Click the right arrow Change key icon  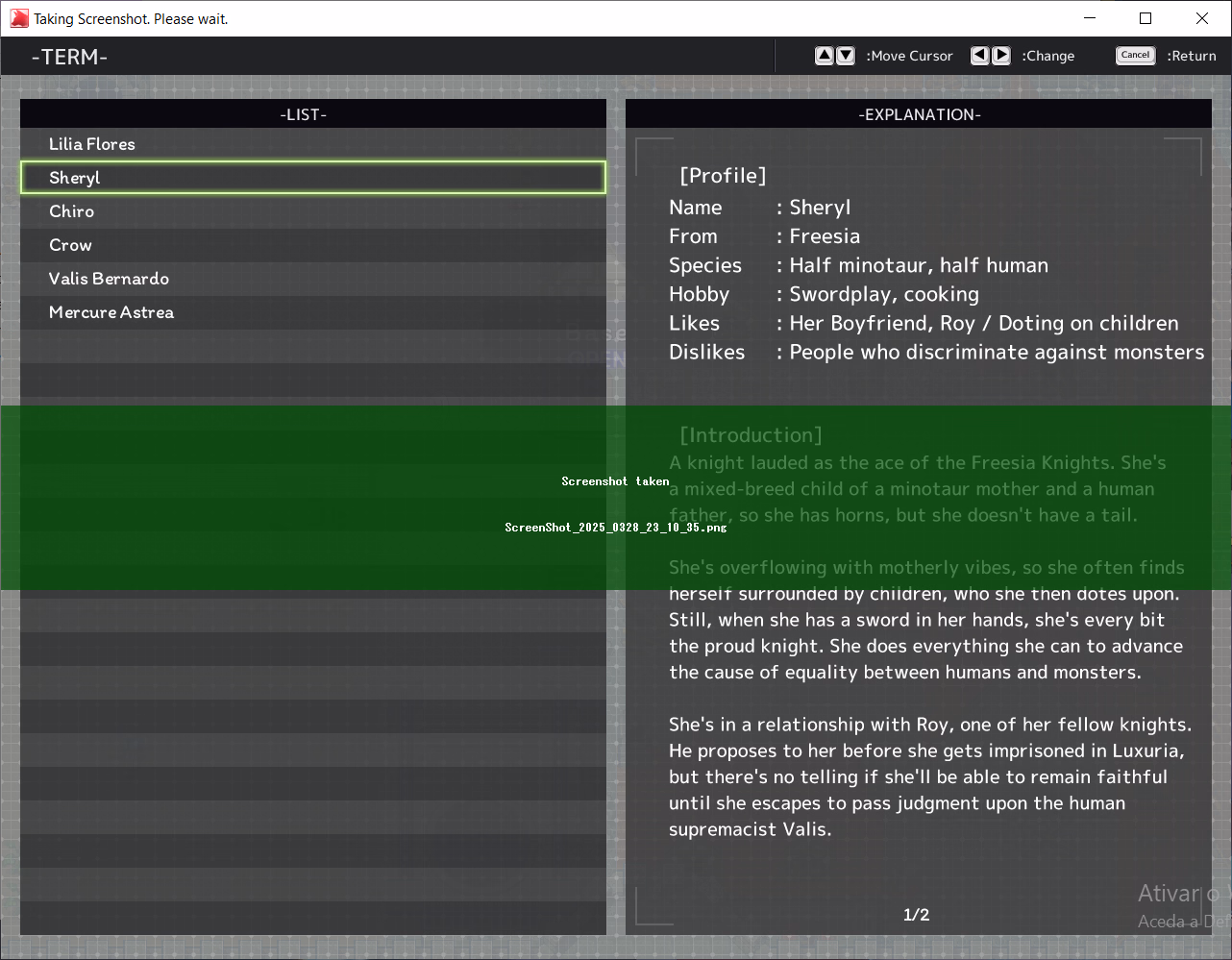[1001, 56]
